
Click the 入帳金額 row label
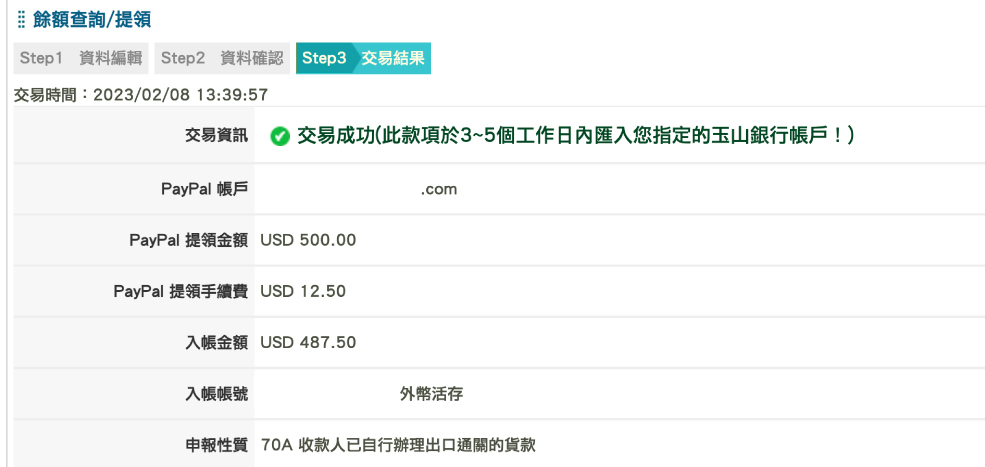click(x=216, y=343)
